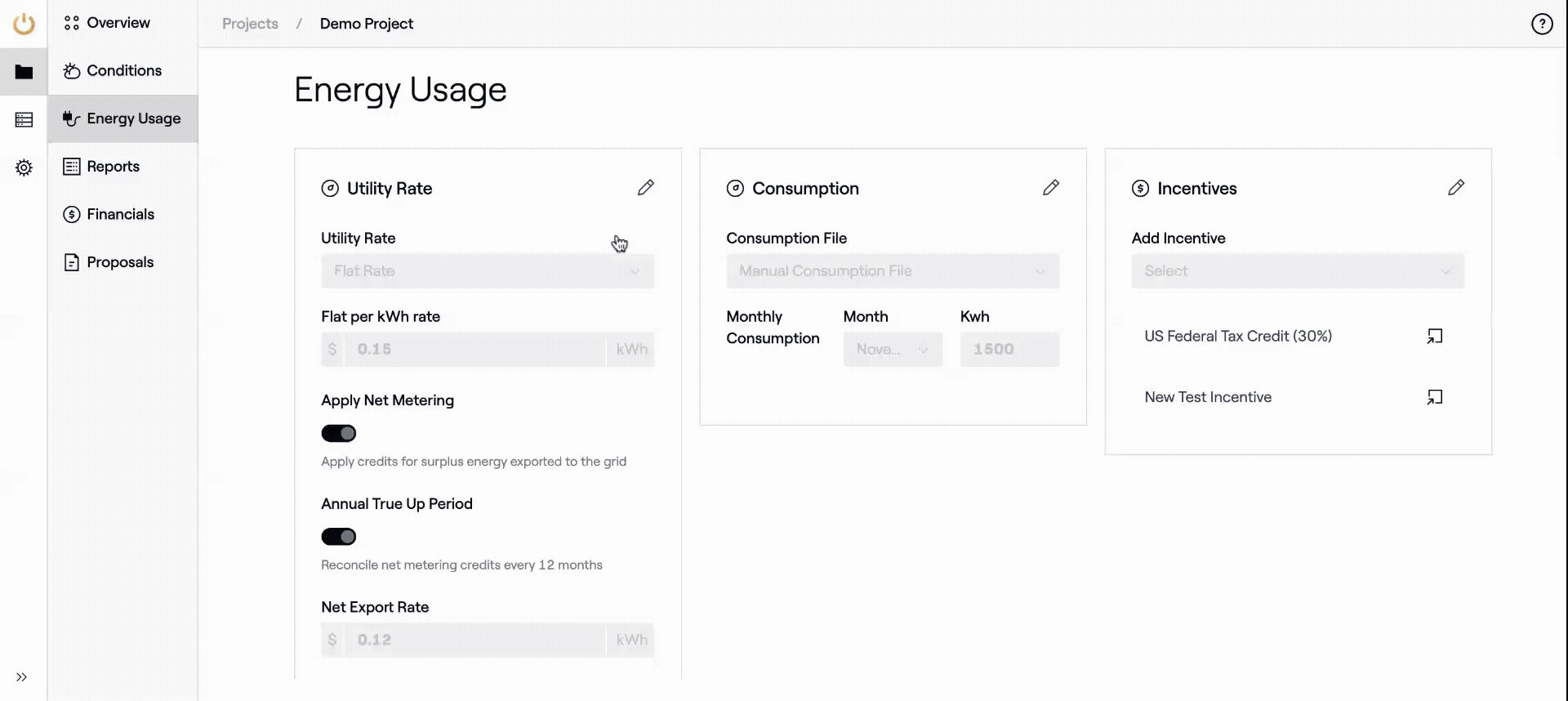Screen dimensions: 1568x701
Task: Toggle Apply Net Metering switch
Action: coord(339,433)
